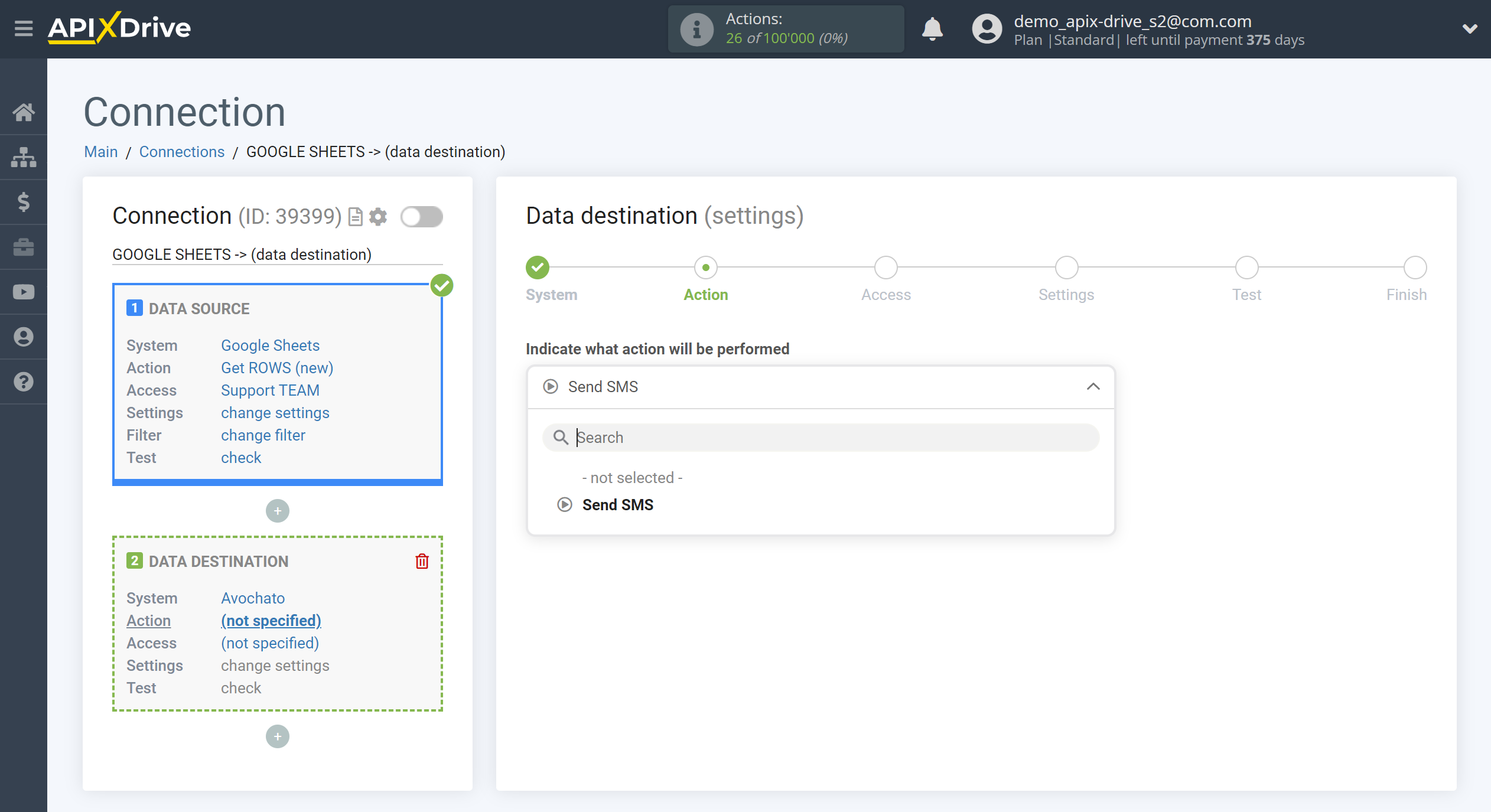The image size is (1491, 812).
Task: Toggle the connection enabled switch
Action: click(421, 216)
